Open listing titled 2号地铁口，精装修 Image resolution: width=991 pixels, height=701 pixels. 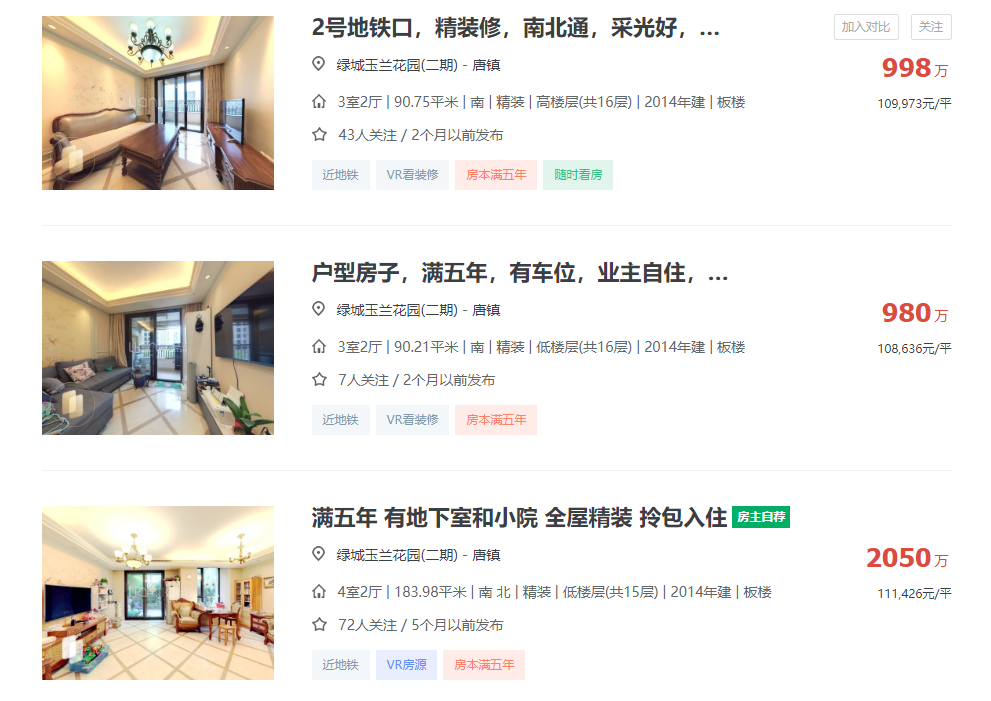515,28
